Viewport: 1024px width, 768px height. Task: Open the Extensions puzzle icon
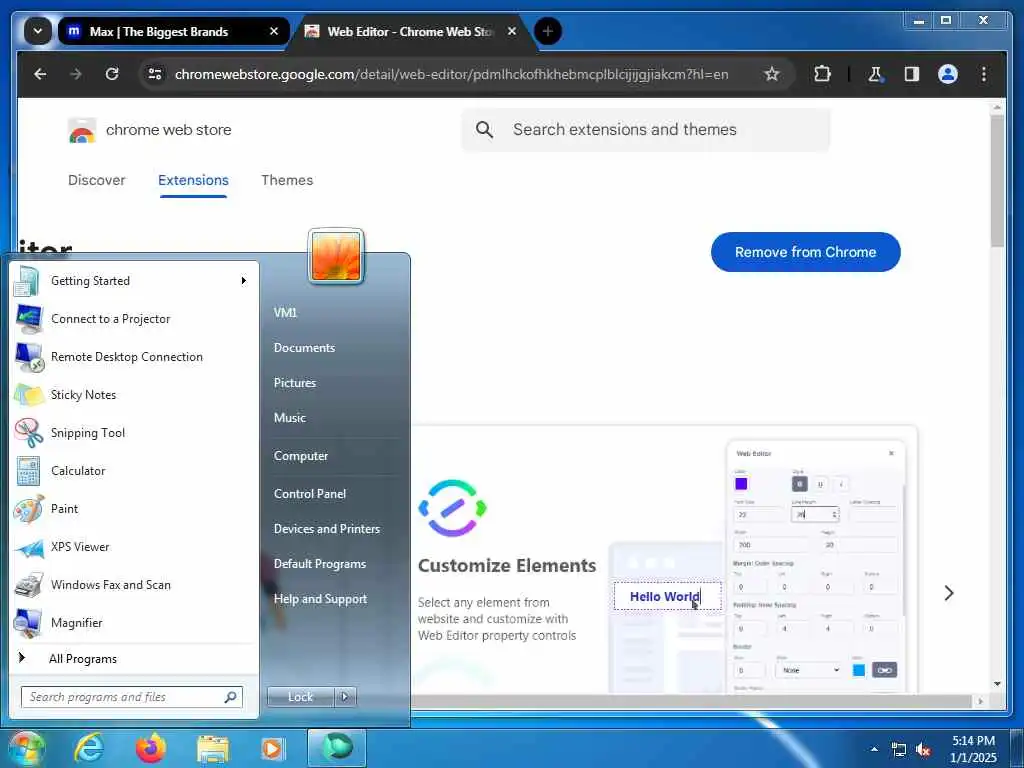[x=822, y=74]
